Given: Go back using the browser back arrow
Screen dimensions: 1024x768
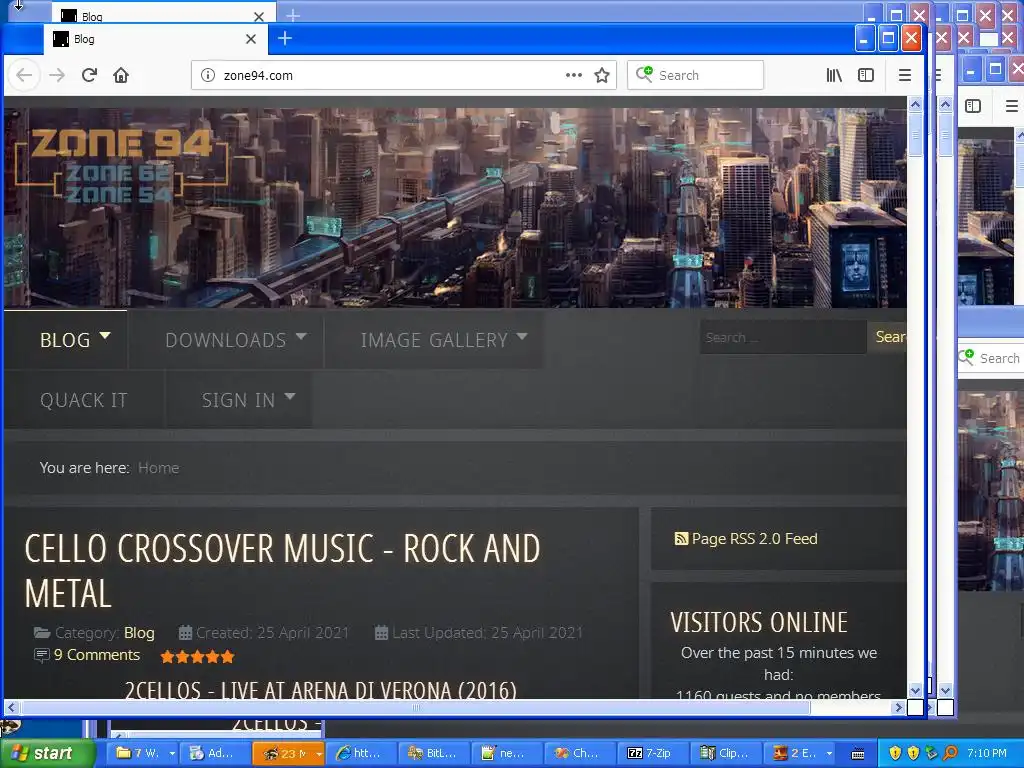Looking at the screenshot, I should coord(24,75).
